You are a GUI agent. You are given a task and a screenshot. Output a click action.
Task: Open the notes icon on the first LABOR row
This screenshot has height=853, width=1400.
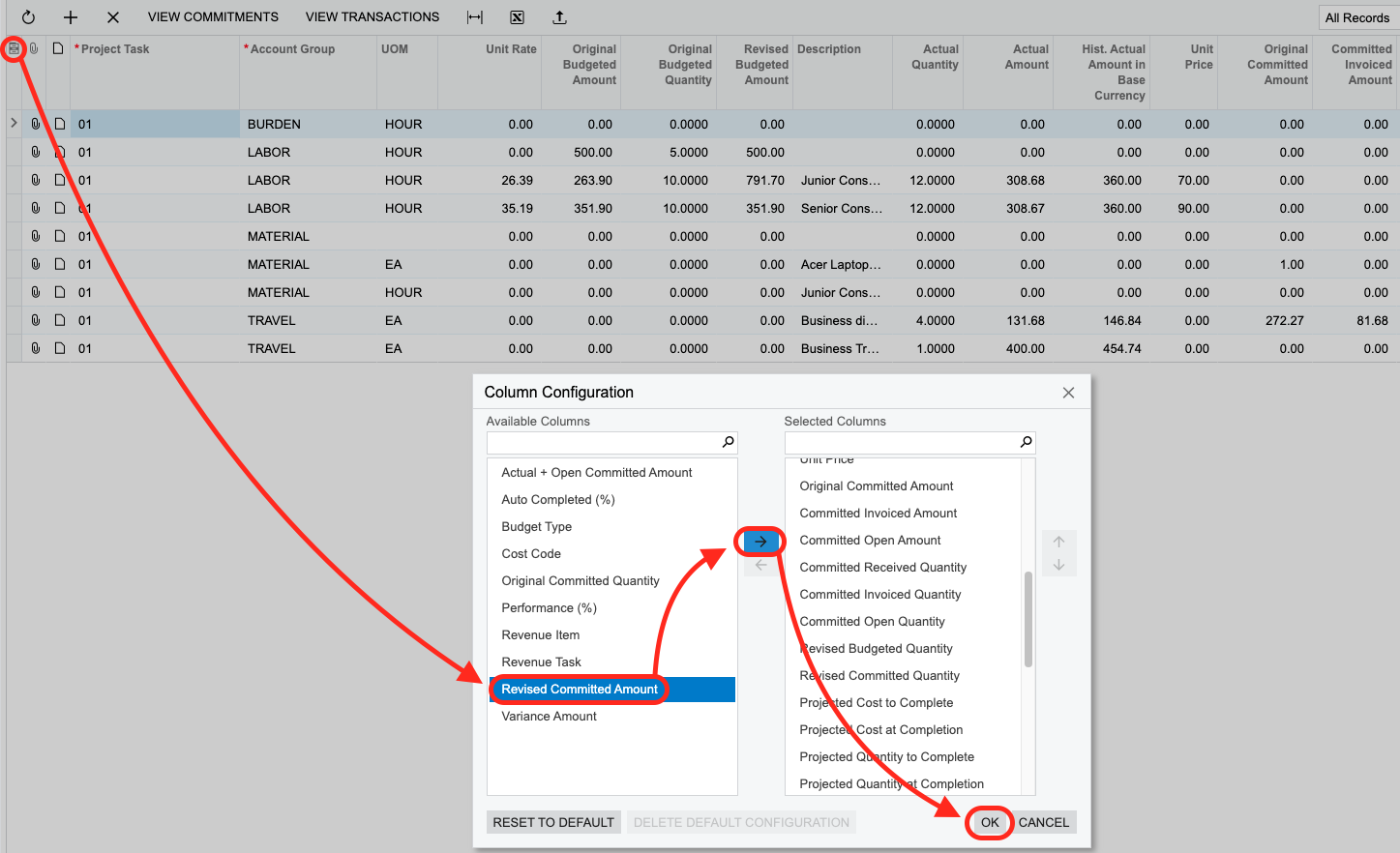(59, 152)
